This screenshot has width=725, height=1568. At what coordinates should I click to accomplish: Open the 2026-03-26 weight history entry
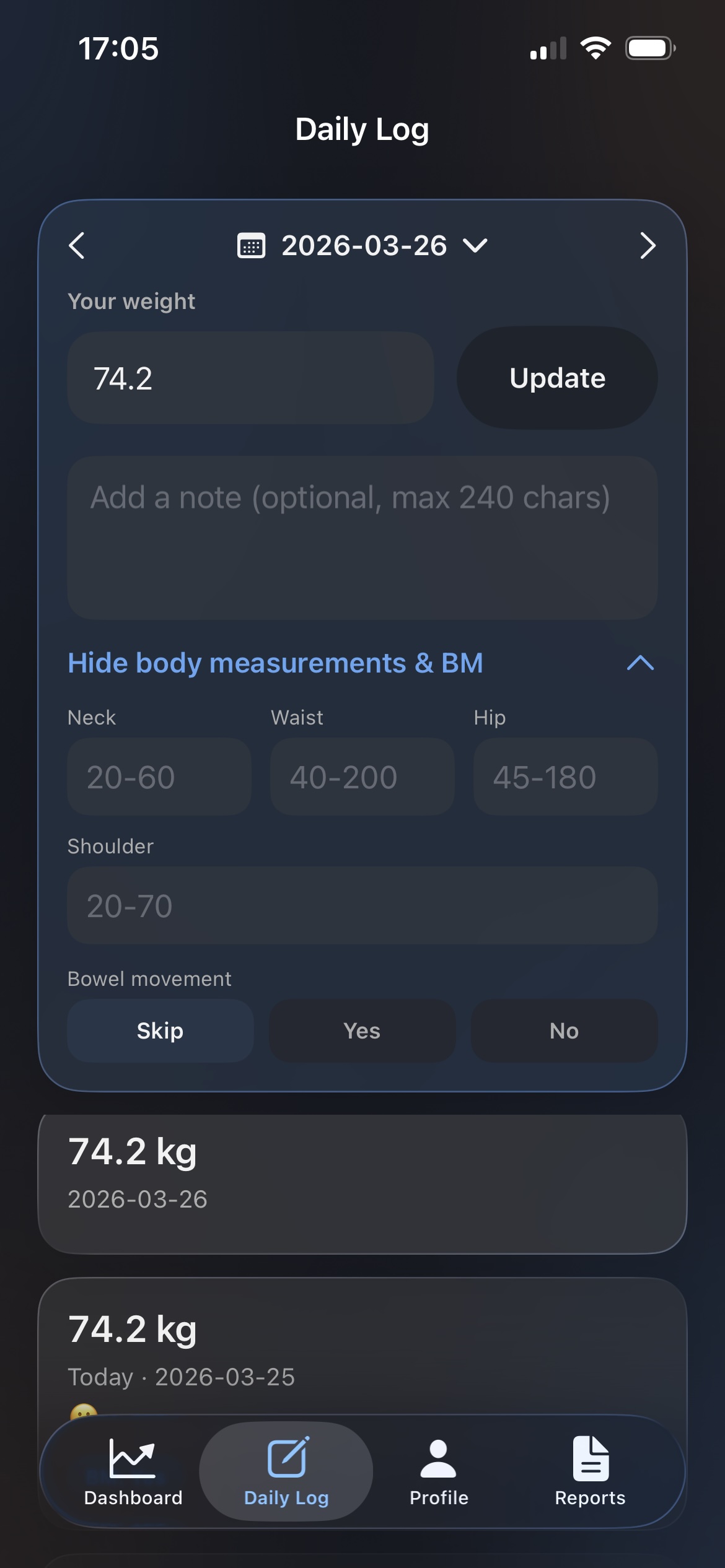pyautogui.click(x=362, y=1177)
